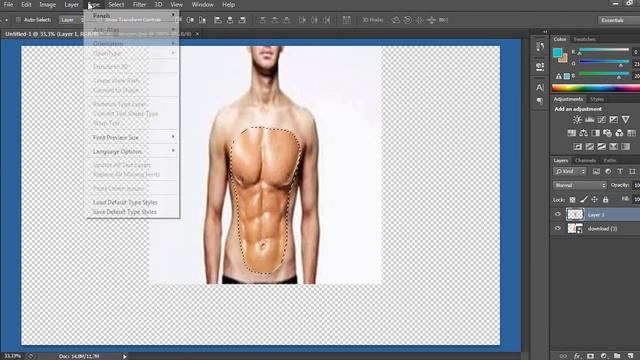Toggle lock all
640x360 pixels.
606,200
